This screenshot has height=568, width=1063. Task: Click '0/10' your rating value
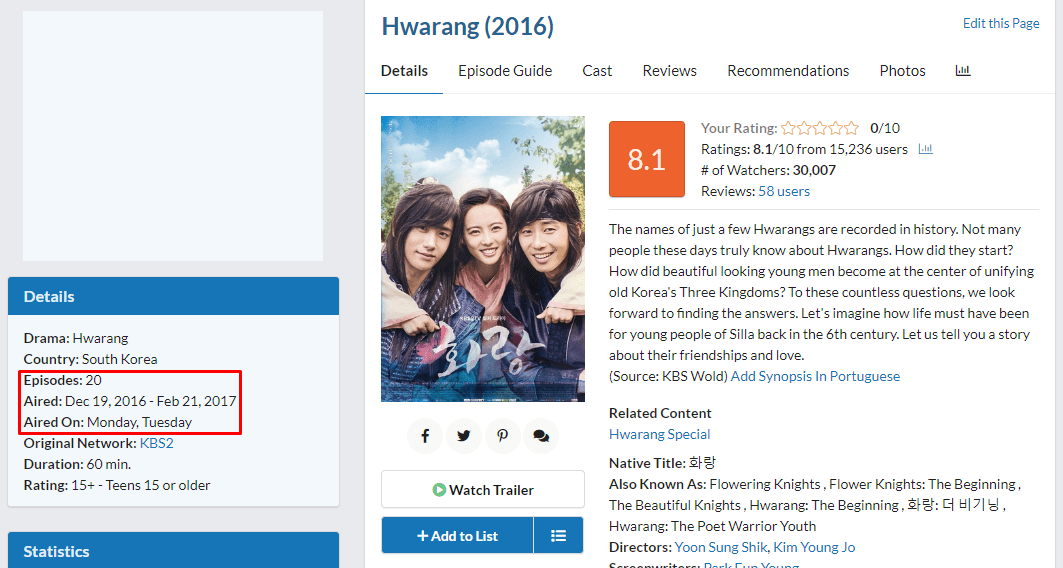coord(885,128)
